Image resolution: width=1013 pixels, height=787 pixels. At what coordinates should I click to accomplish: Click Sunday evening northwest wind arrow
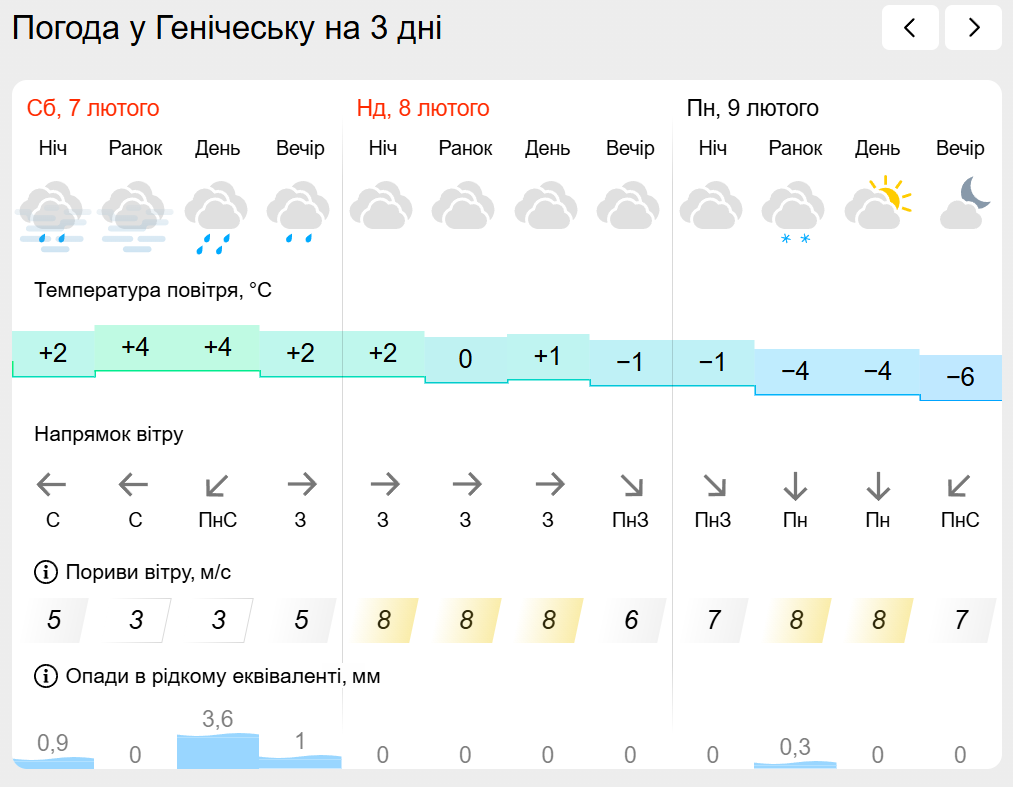[x=631, y=486]
